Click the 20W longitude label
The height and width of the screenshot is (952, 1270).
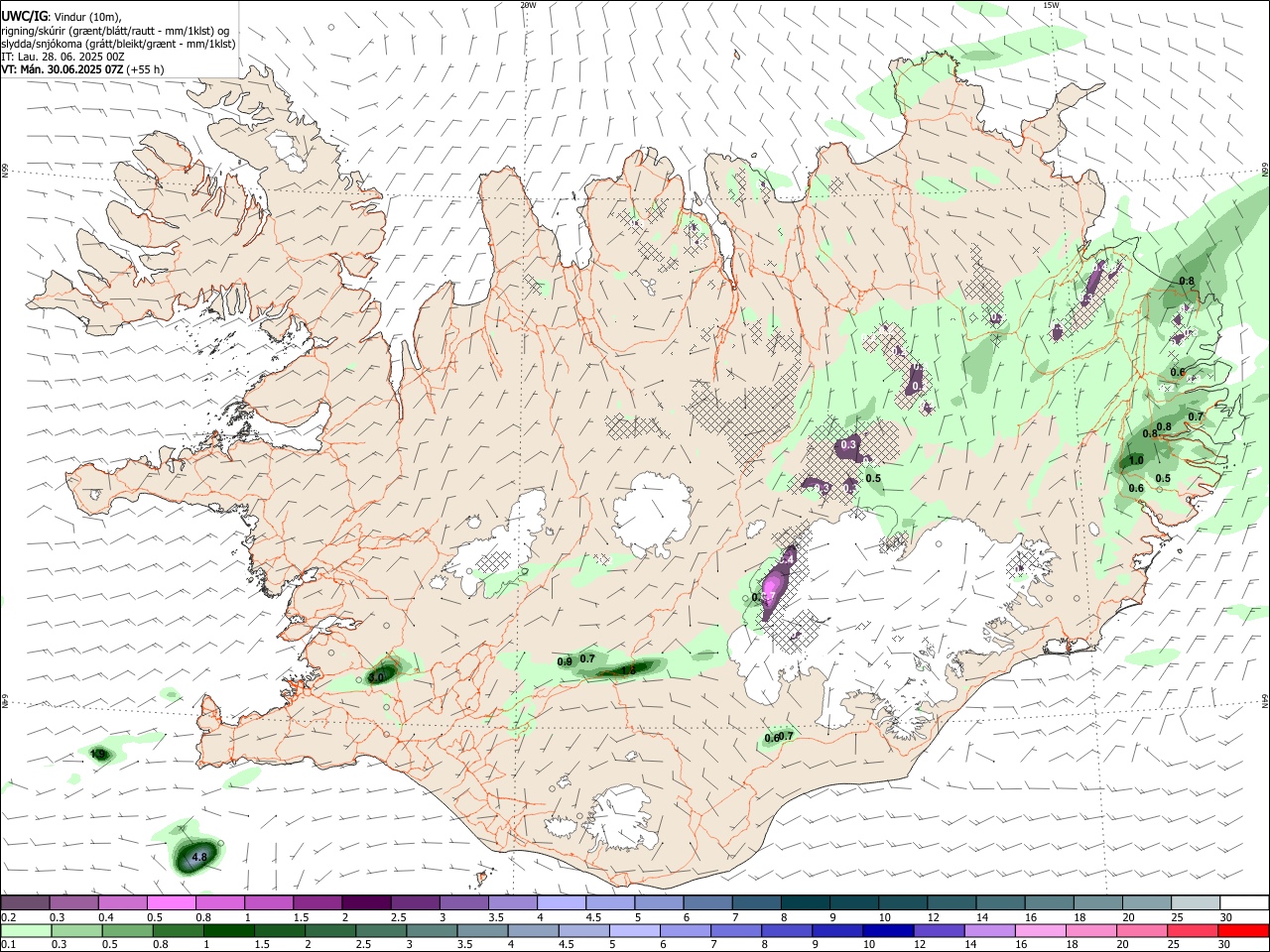tap(529, 5)
